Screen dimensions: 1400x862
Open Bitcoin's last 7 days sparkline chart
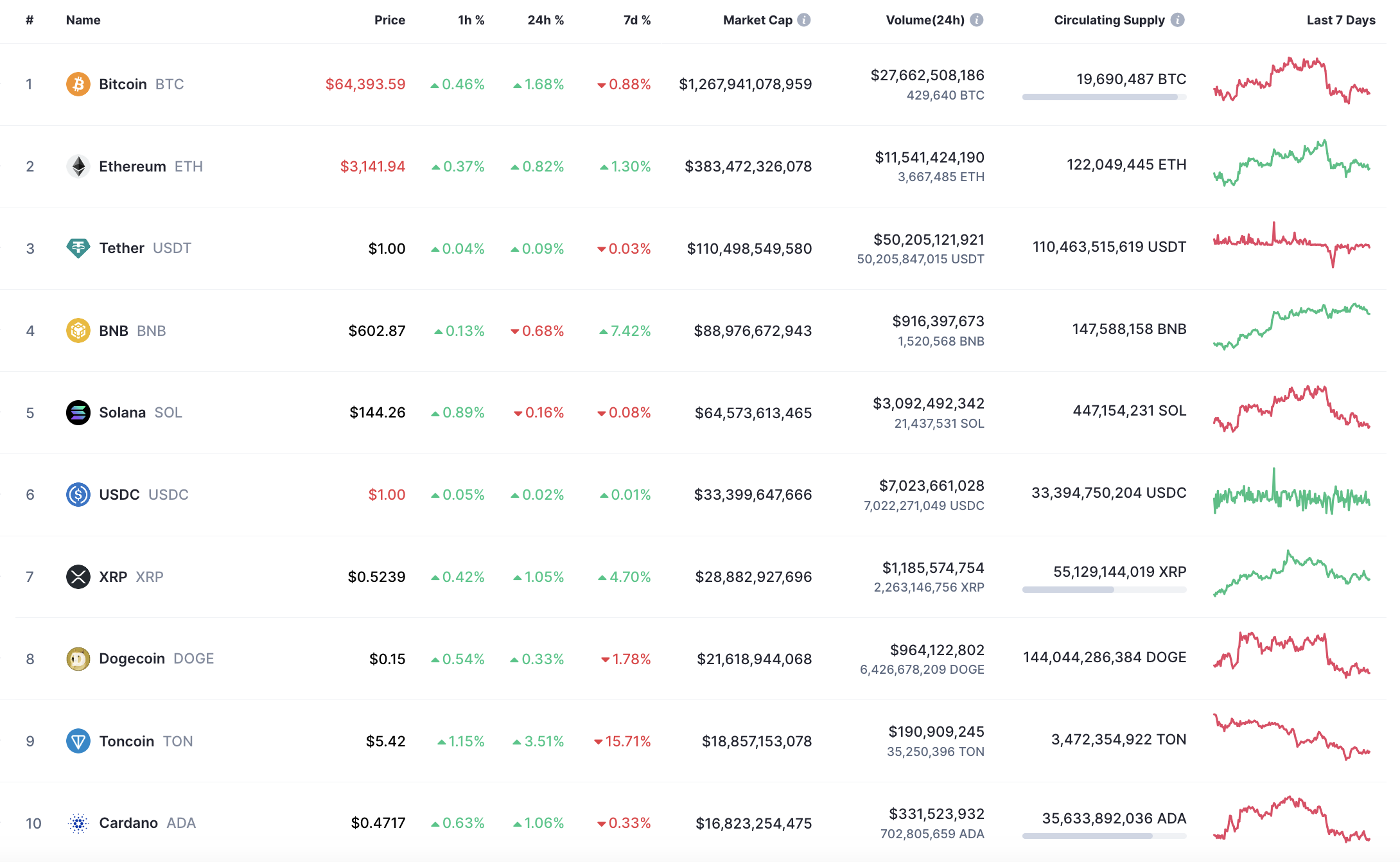[x=1291, y=82]
